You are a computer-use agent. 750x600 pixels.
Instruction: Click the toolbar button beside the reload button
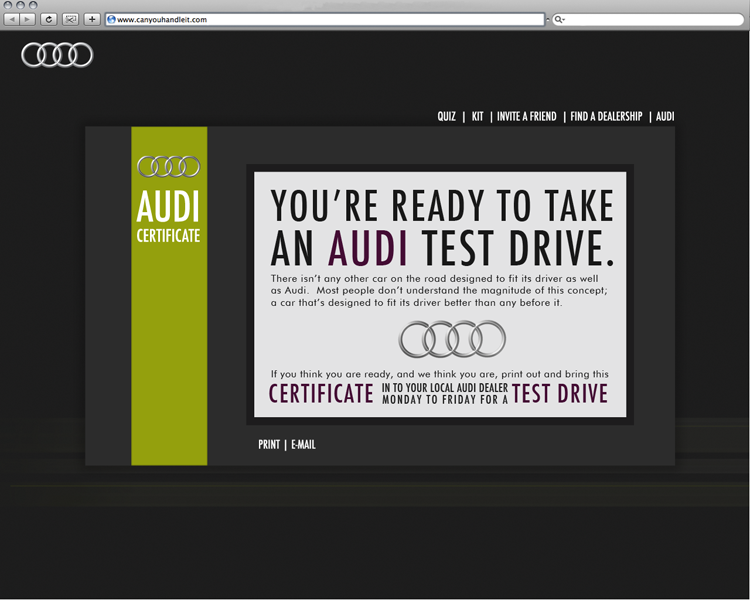pyautogui.click(x=70, y=20)
